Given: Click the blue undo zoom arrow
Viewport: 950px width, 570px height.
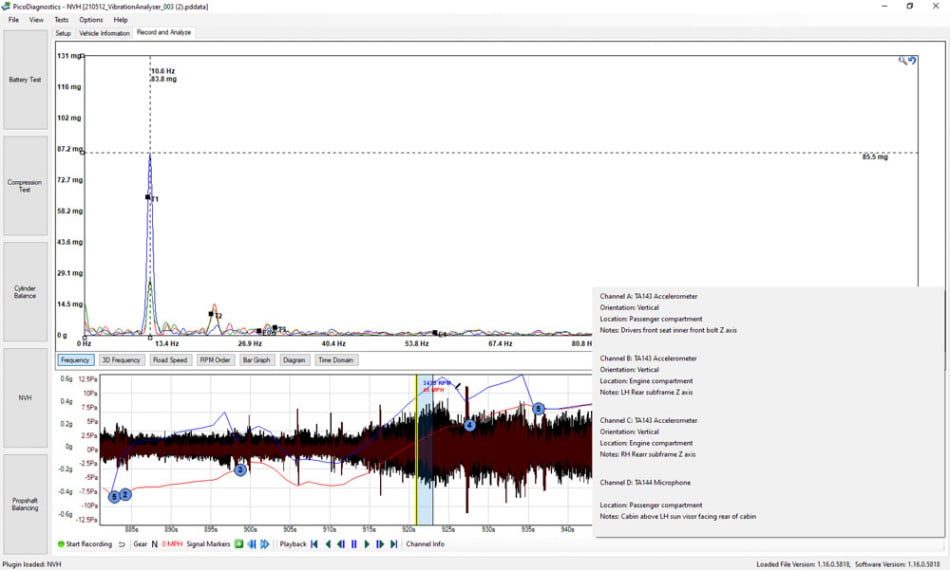Looking at the screenshot, I should (x=912, y=60).
